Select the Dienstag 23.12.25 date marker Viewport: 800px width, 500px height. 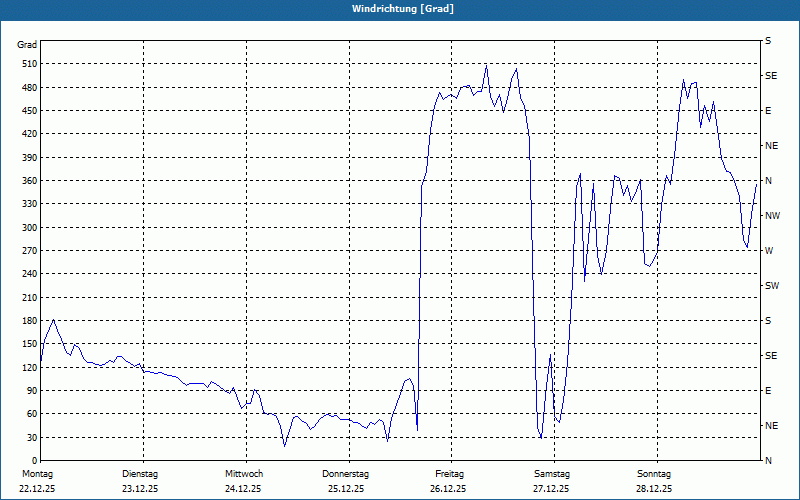point(140,481)
